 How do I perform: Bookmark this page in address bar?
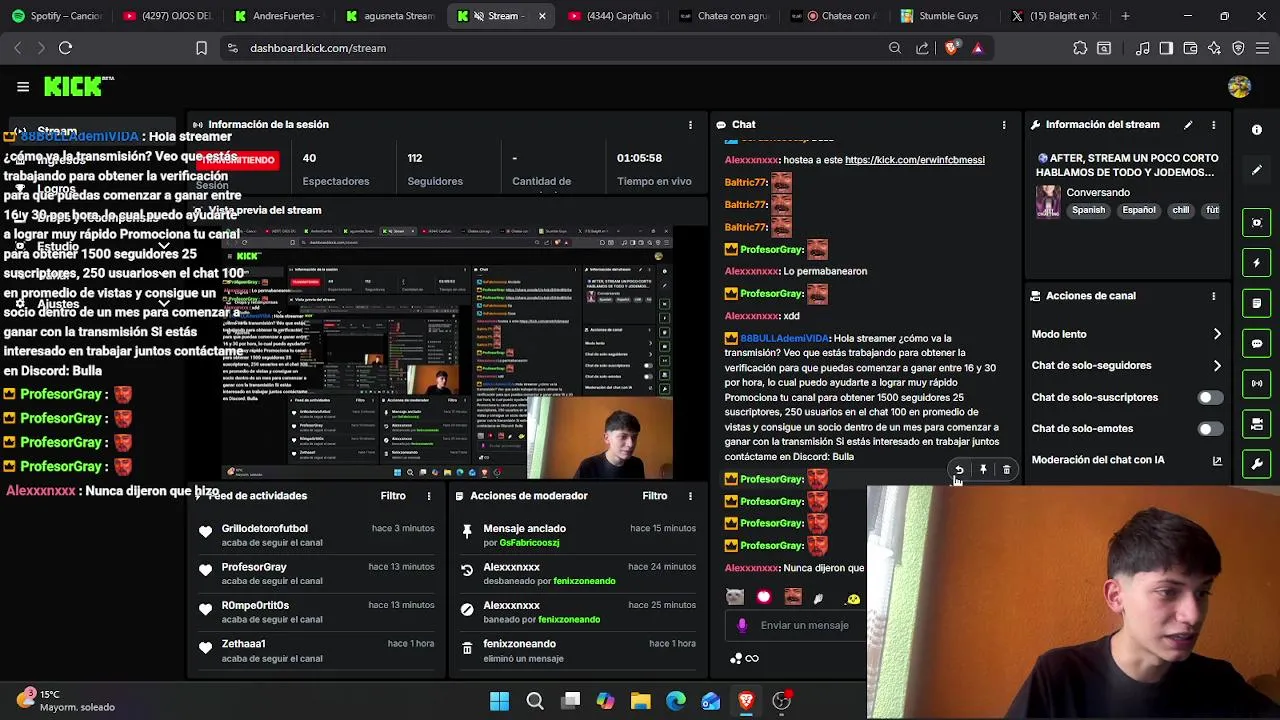201,48
